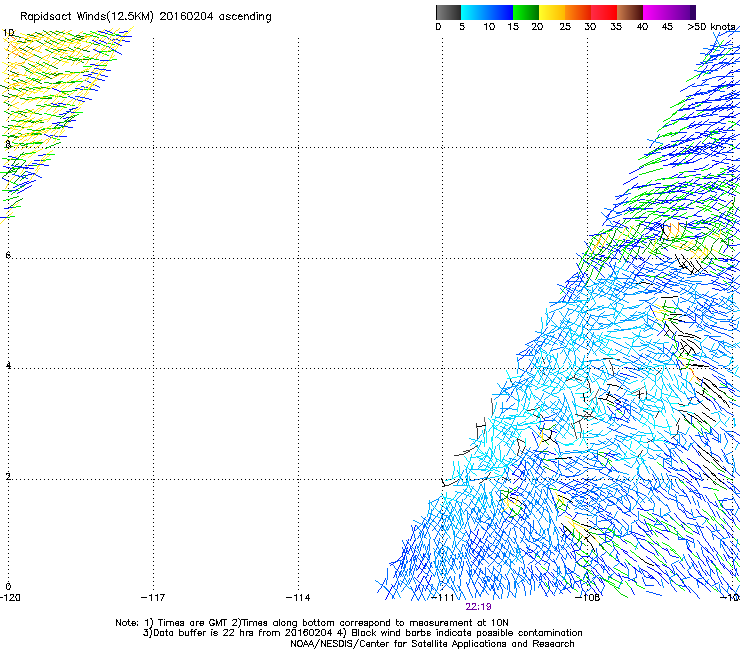Viewport: 740px width, 650px height.
Task: Click the green 15-20 knots legend swatch
Action: [526, 12]
